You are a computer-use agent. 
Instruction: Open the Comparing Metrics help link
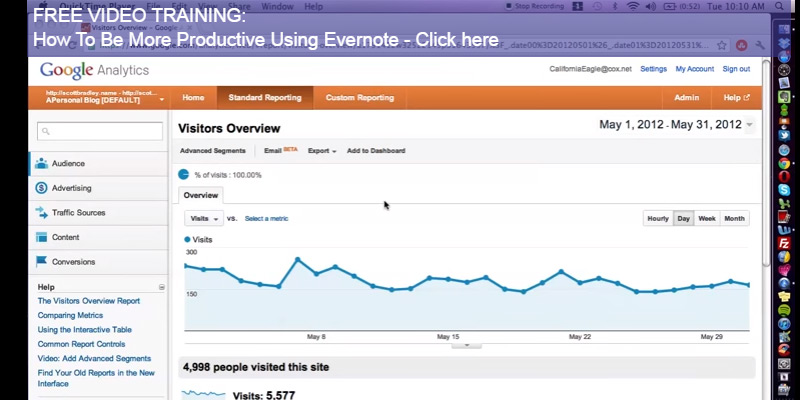70,315
